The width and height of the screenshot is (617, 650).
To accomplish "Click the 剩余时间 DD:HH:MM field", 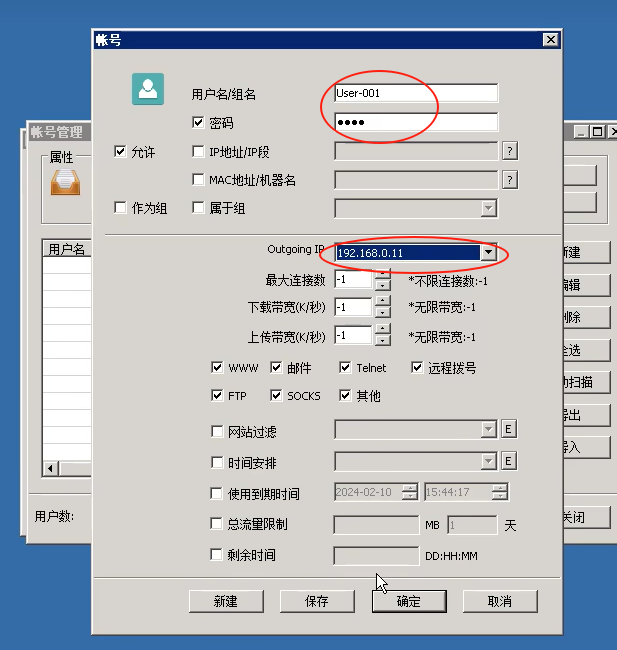I will pos(376,556).
